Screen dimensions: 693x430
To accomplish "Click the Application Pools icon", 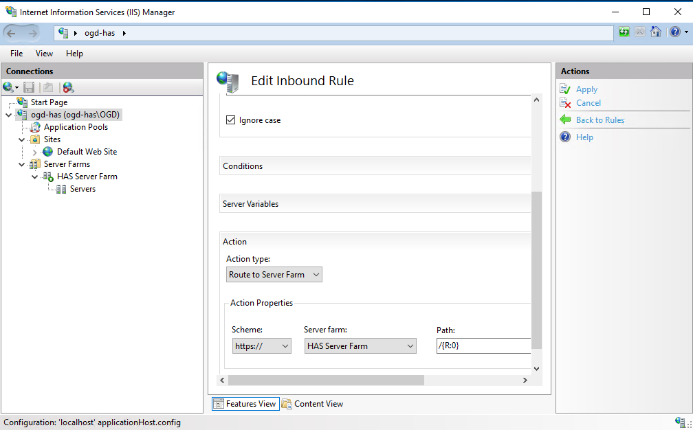I will (x=35, y=127).
